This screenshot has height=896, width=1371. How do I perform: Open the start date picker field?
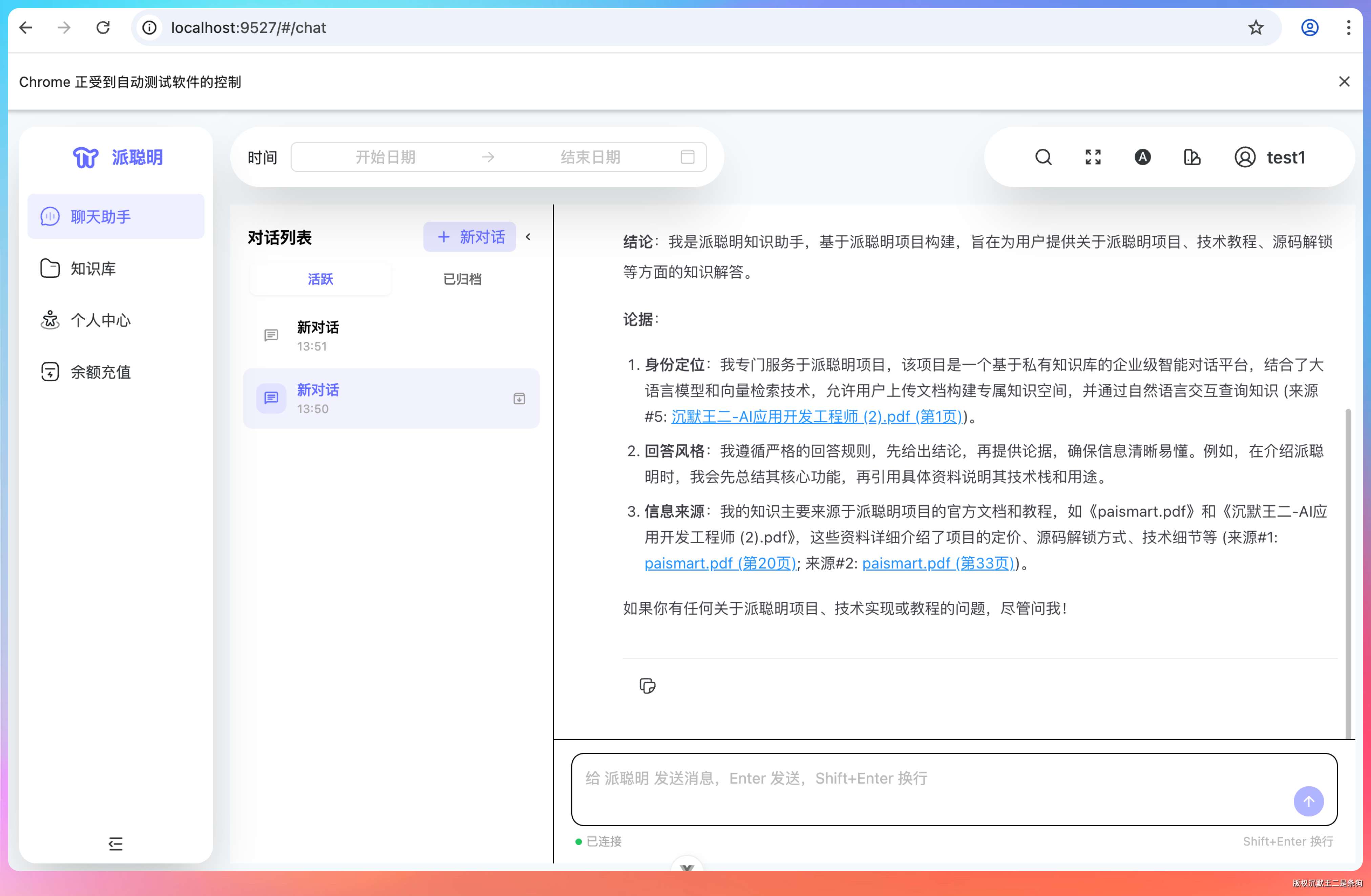(x=385, y=157)
